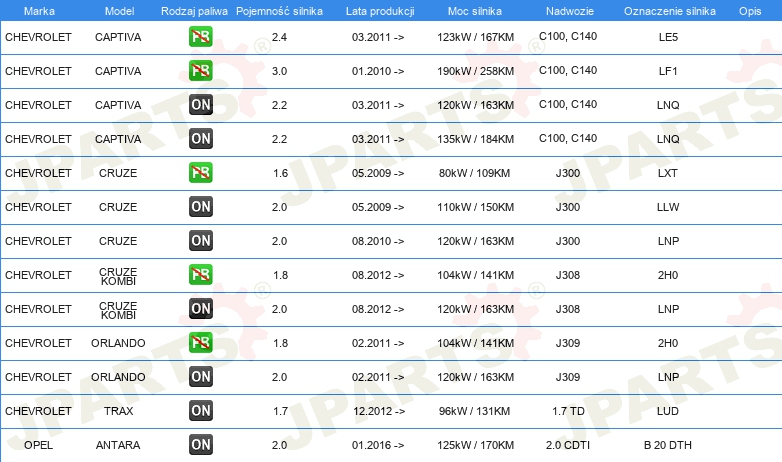782x462 pixels.
Task: Select the TRAX model cell
Action: (119, 411)
